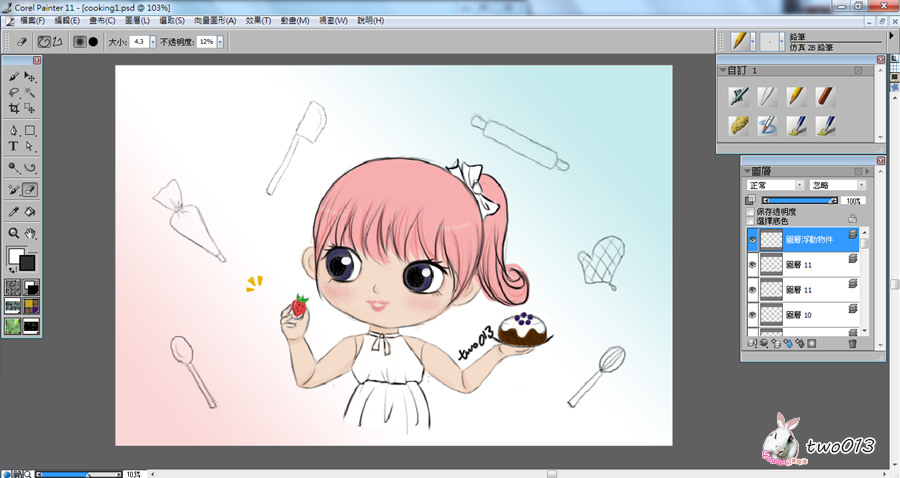The image size is (900, 478).
Task: Open the 忽略 composite depth dropdown
Action: tap(837, 185)
